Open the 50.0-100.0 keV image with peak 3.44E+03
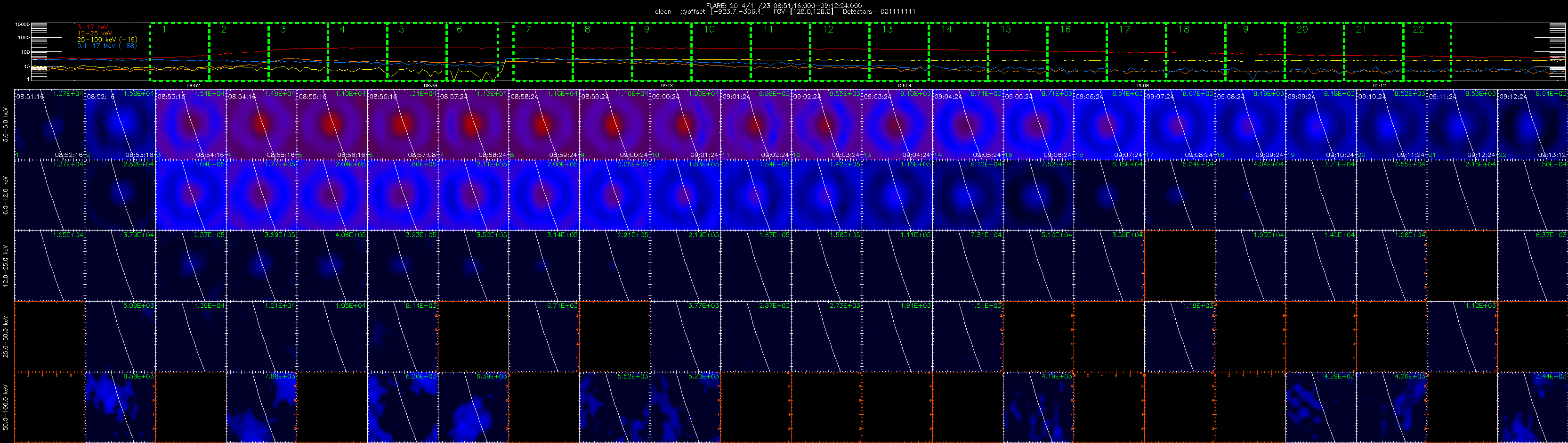The height and width of the screenshot is (443, 1568). click(x=1532, y=407)
